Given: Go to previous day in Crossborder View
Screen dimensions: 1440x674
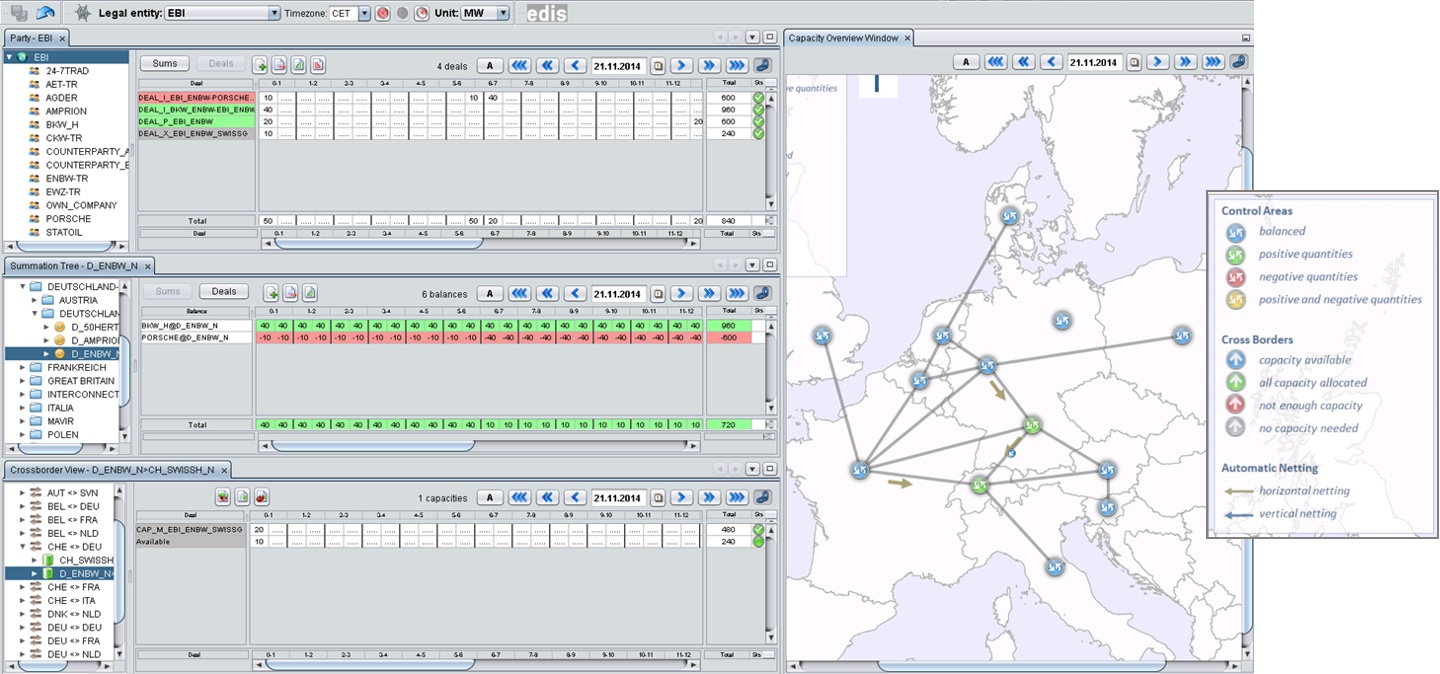Looking at the screenshot, I should 575,498.
